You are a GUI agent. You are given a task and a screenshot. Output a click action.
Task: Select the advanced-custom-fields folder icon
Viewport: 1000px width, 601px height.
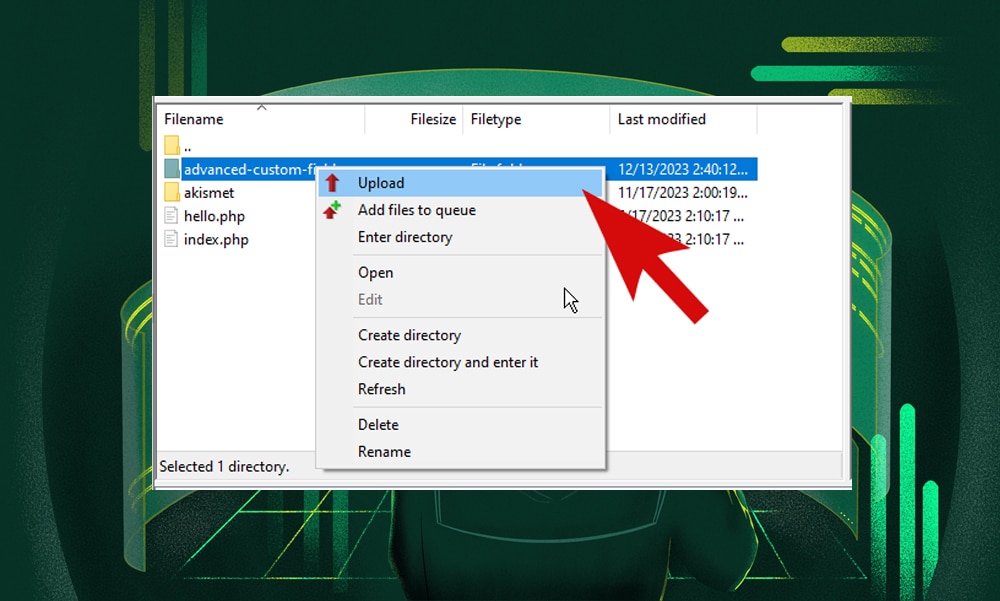coord(172,168)
